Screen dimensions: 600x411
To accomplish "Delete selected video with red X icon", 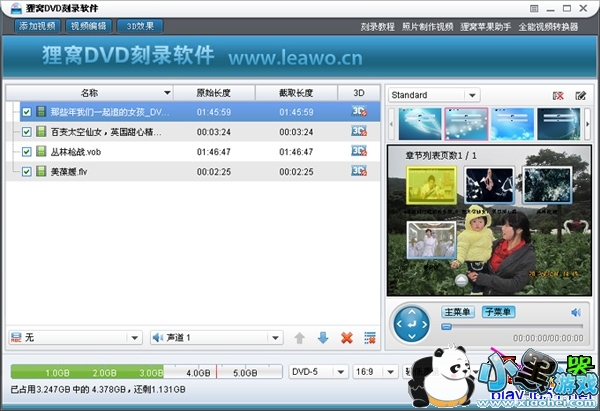I will pos(346,338).
